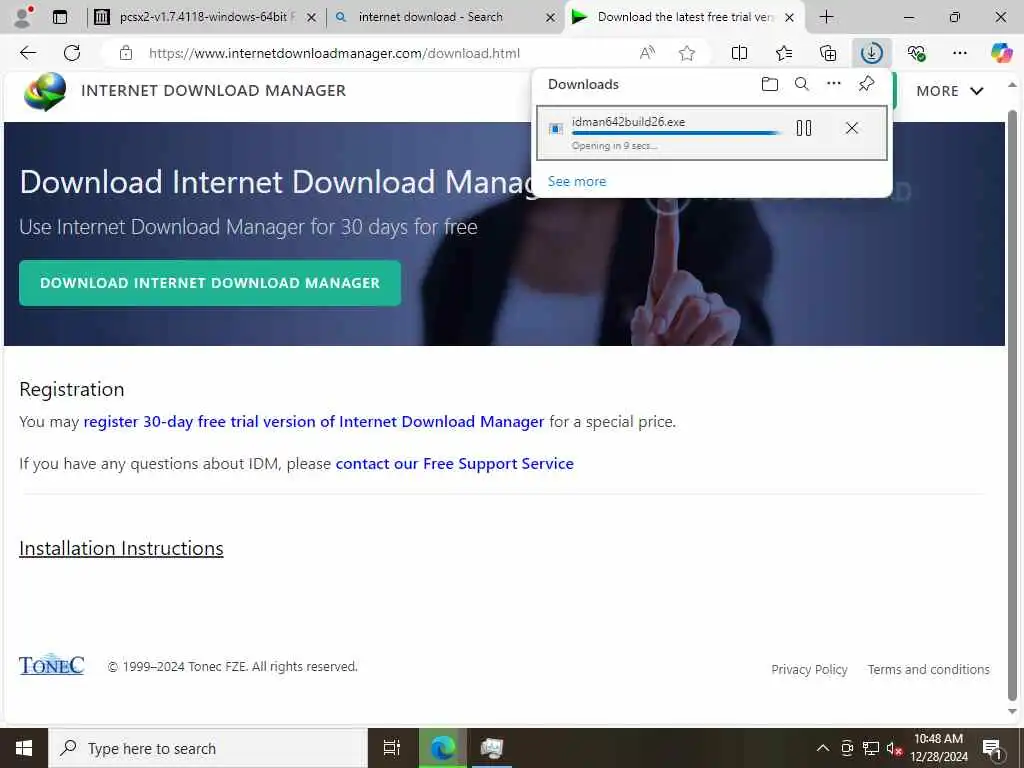Viewport: 1024px width, 768px height.
Task: Open the Edge profile avatar icon
Action: [x=23, y=17]
